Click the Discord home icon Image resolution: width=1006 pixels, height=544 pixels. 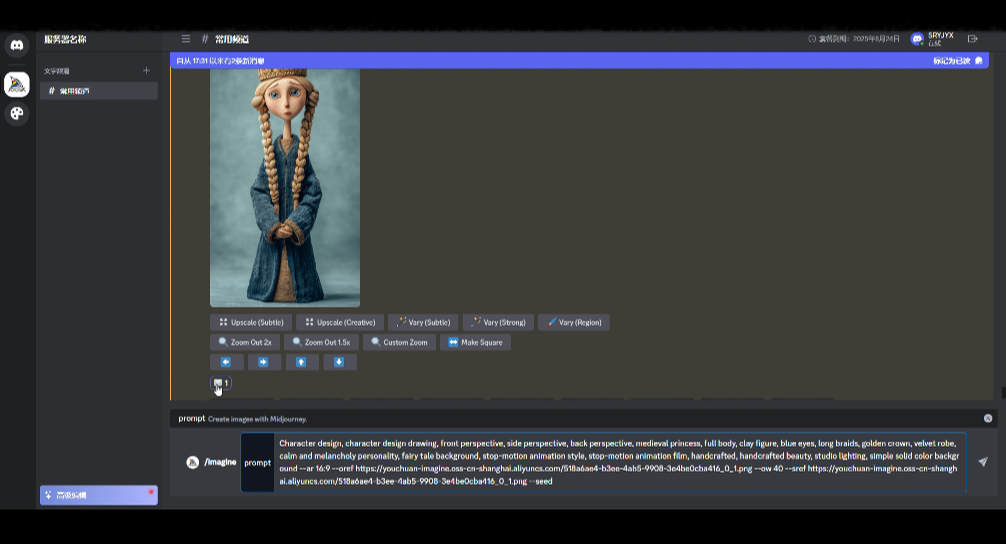[17, 45]
